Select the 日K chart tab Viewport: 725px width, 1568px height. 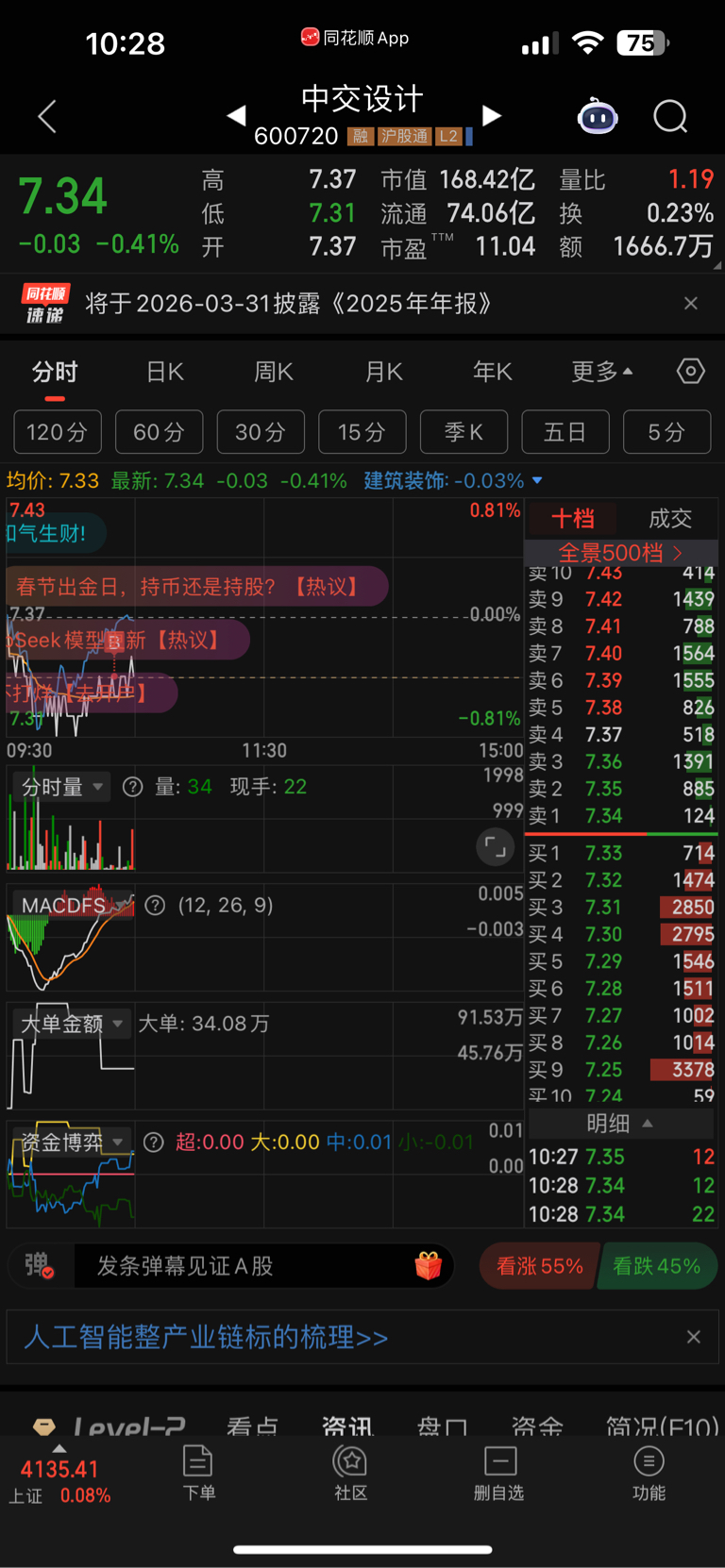tap(165, 372)
